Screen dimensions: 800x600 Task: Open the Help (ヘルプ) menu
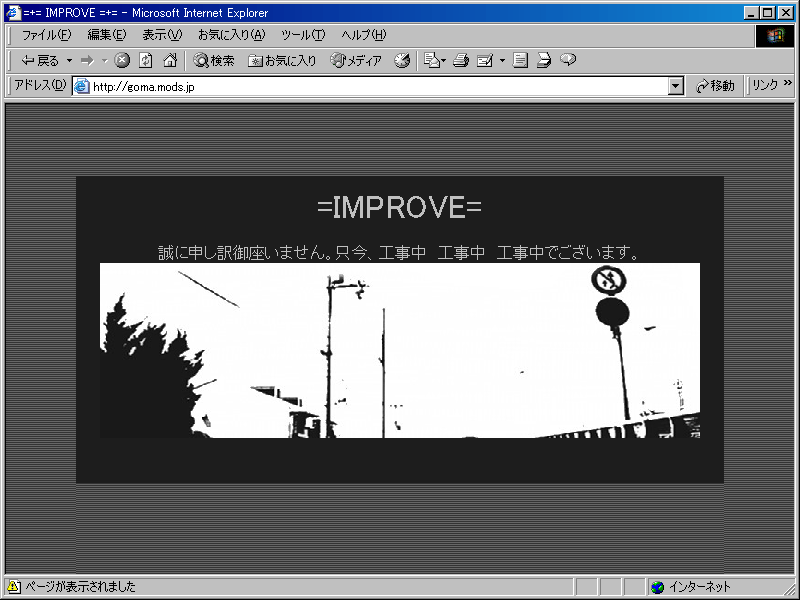(363, 35)
